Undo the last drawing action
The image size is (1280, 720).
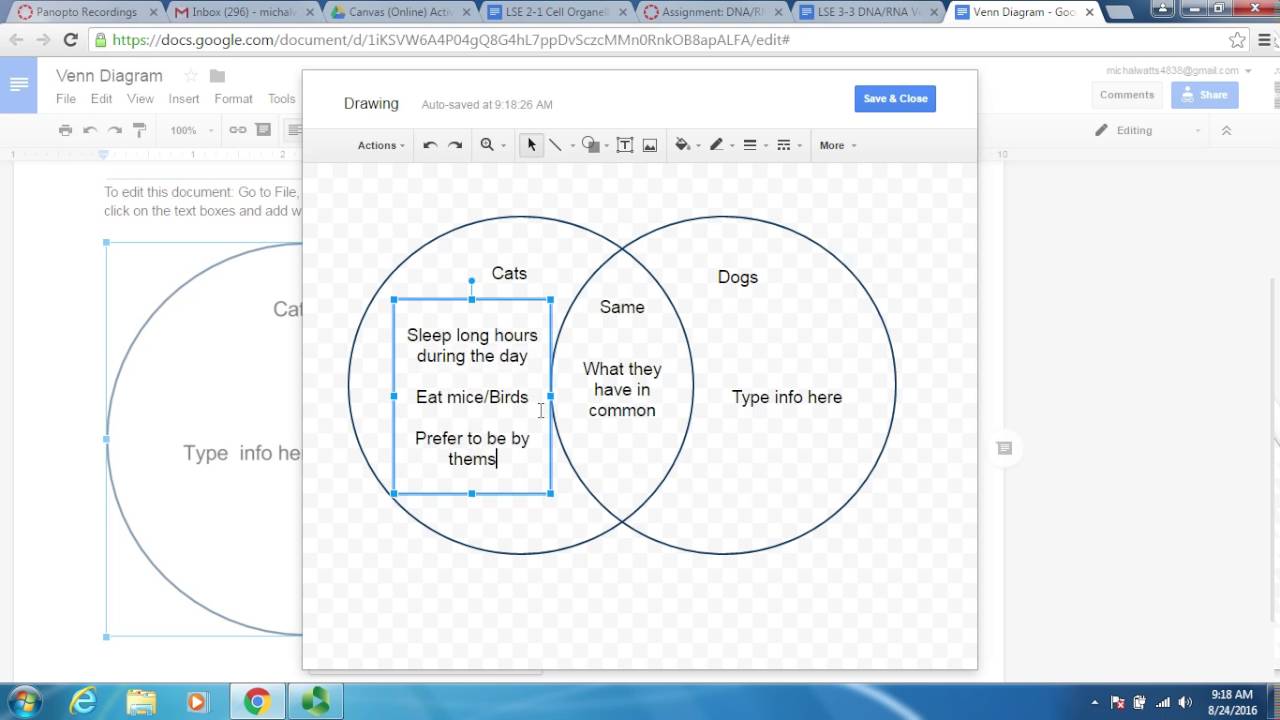coord(430,145)
